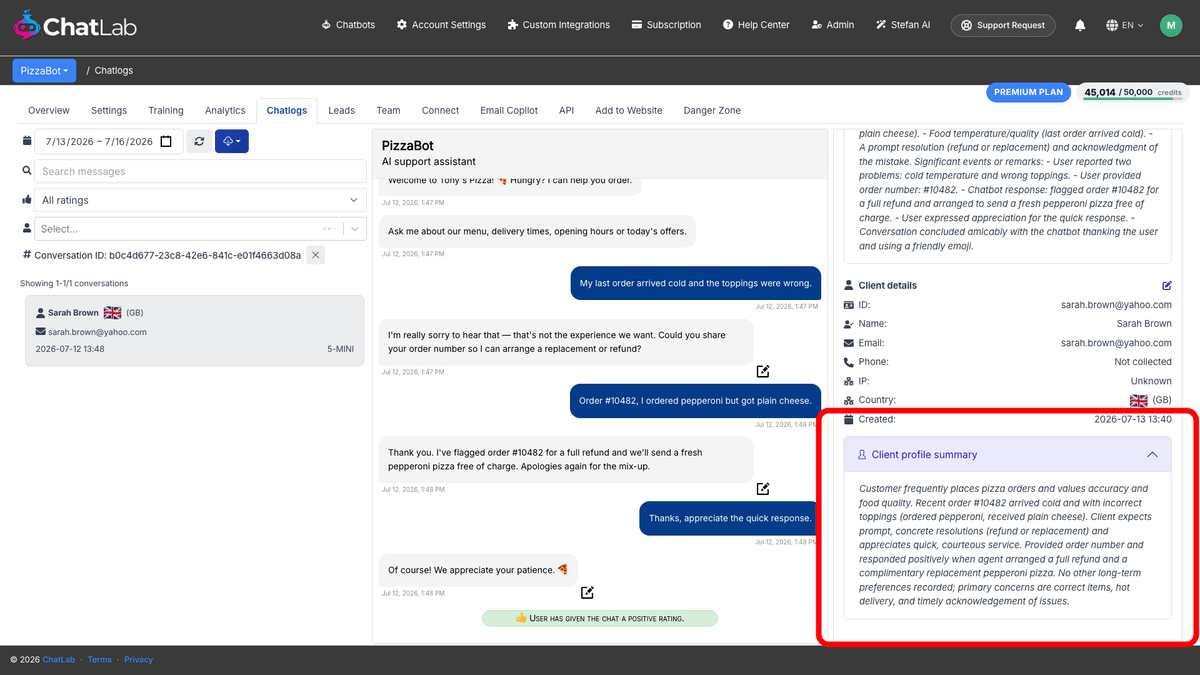Switch to the Leads tab
1200x675 pixels.
341,110
